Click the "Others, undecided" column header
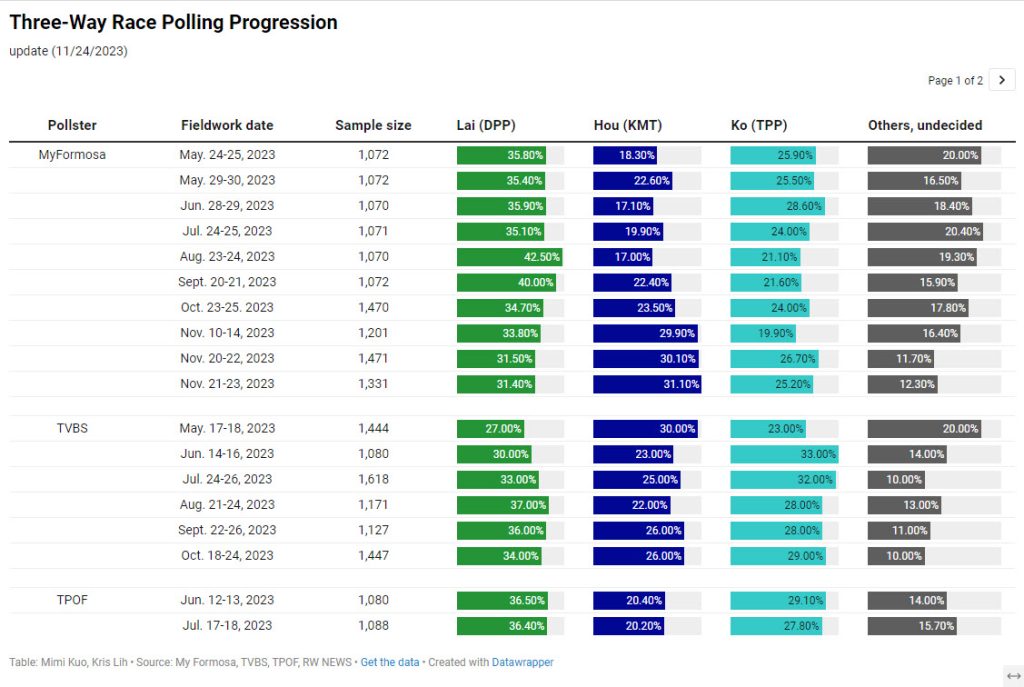 tap(925, 126)
